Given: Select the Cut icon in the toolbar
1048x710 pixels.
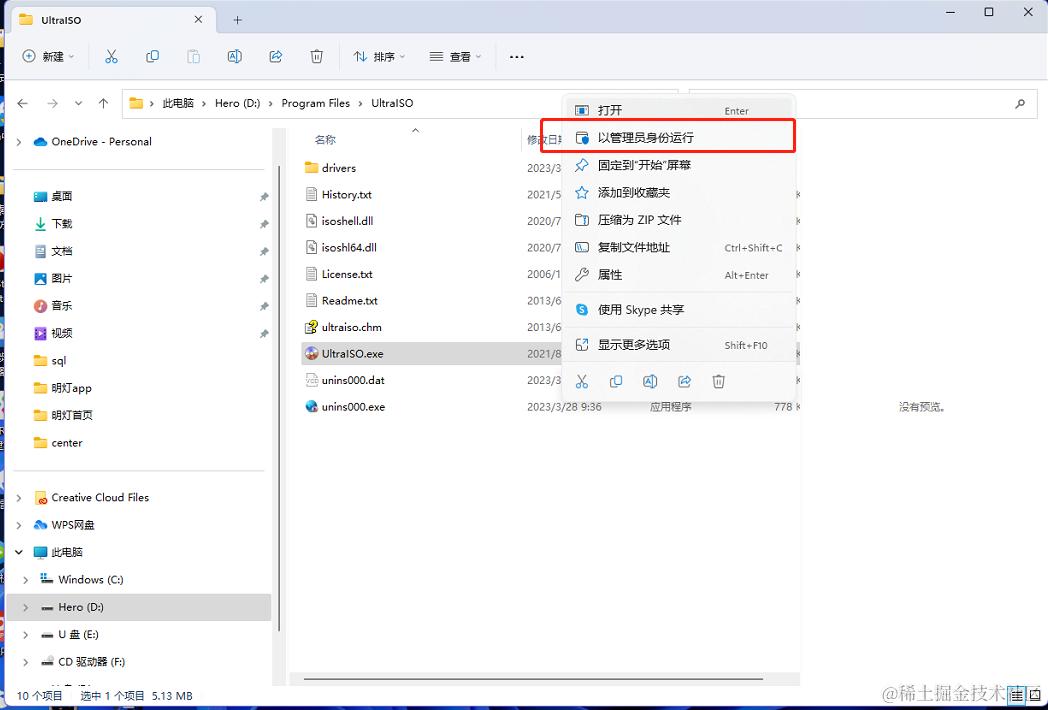Looking at the screenshot, I should point(112,57).
